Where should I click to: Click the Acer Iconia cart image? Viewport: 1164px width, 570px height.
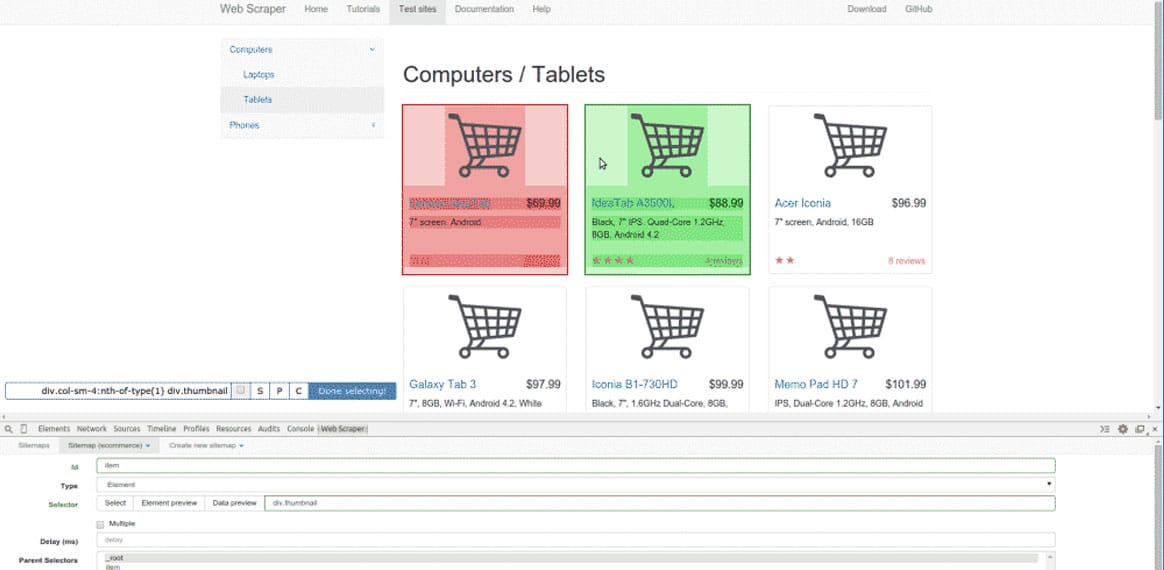click(850, 145)
